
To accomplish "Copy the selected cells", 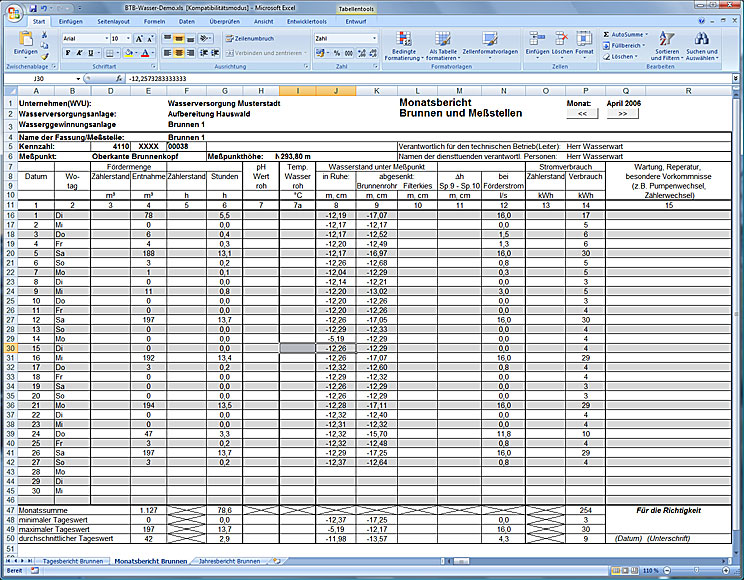I will (x=44, y=46).
